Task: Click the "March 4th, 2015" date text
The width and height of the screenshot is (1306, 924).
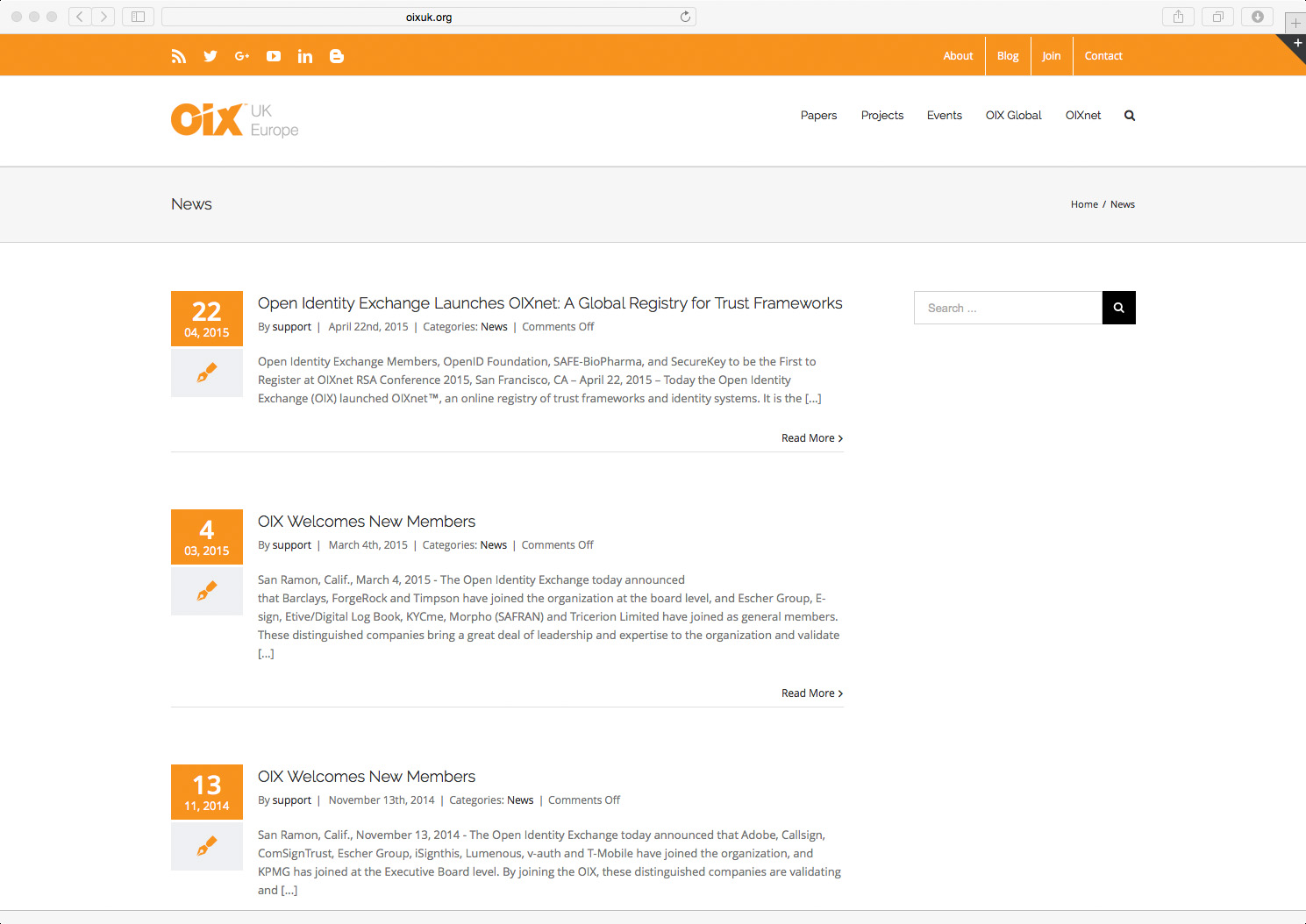Action: (368, 545)
